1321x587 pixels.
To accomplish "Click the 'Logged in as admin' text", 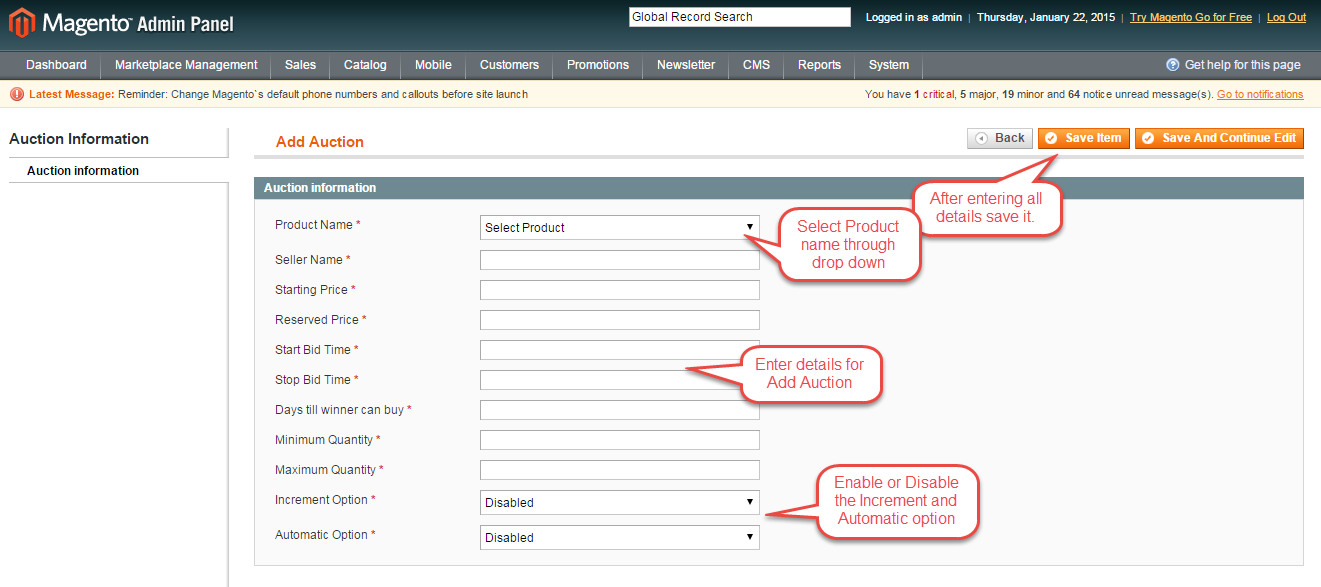I will [914, 17].
